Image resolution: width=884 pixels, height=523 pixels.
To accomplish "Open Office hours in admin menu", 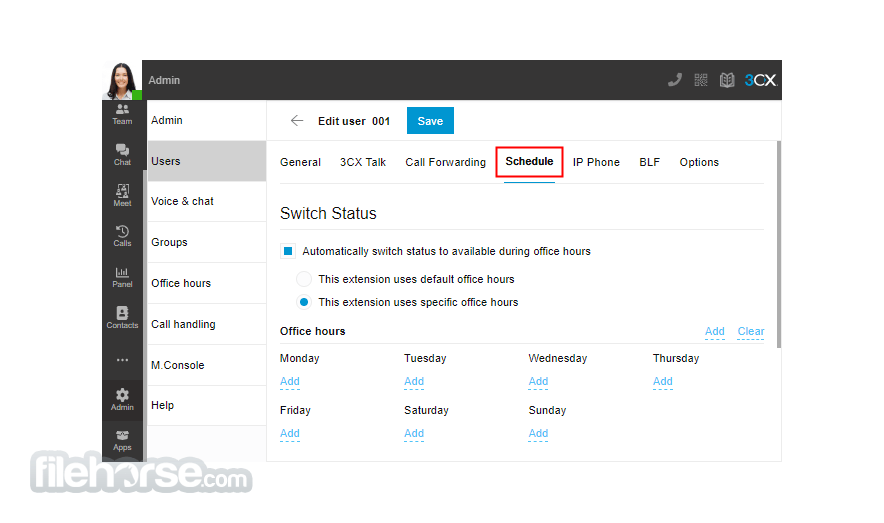I will pyautogui.click(x=206, y=283).
